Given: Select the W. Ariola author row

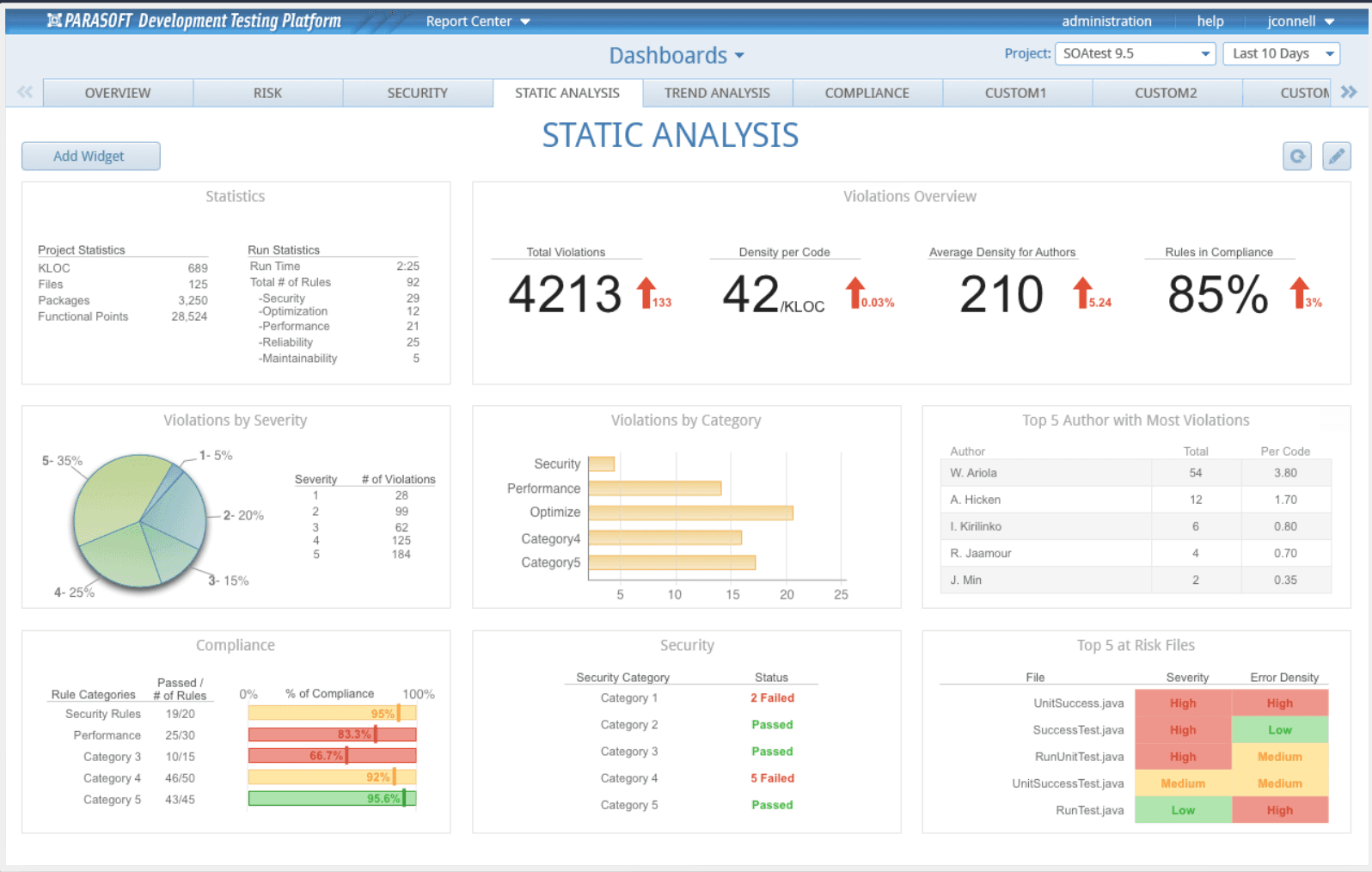Looking at the screenshot, I should (1135, 473).
